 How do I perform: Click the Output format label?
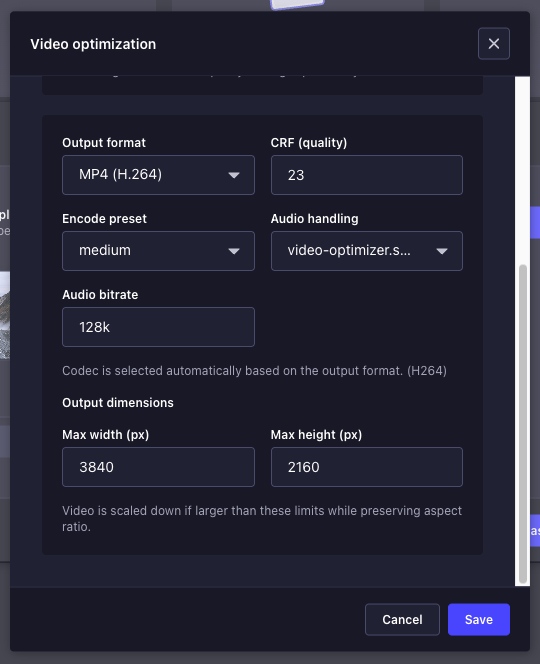[104, 143]
